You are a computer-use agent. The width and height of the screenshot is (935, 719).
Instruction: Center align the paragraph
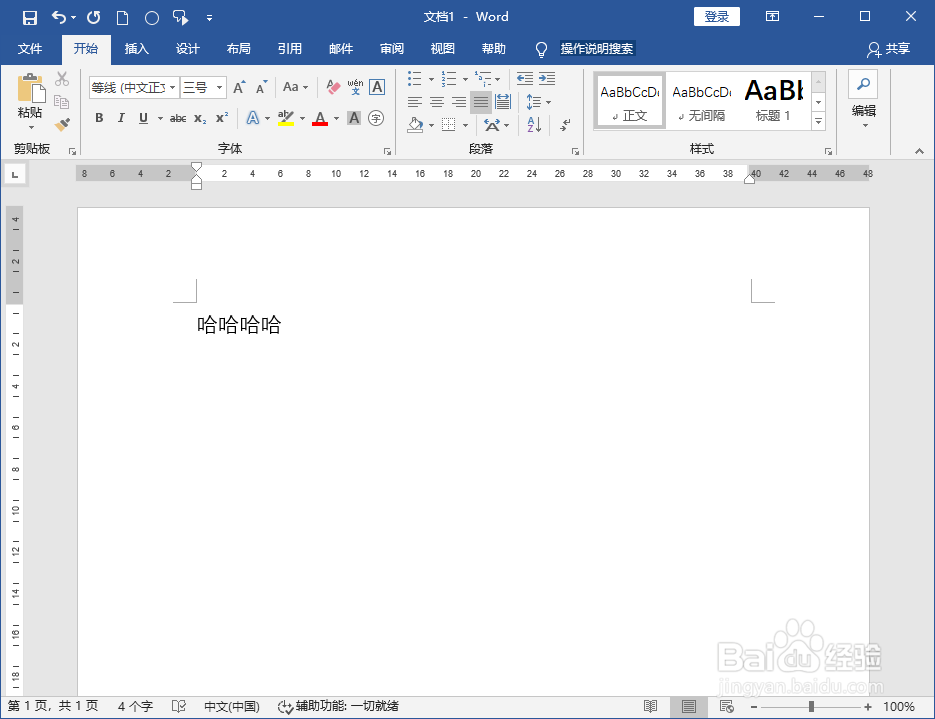pyautogui.click(x=436, y=101)
